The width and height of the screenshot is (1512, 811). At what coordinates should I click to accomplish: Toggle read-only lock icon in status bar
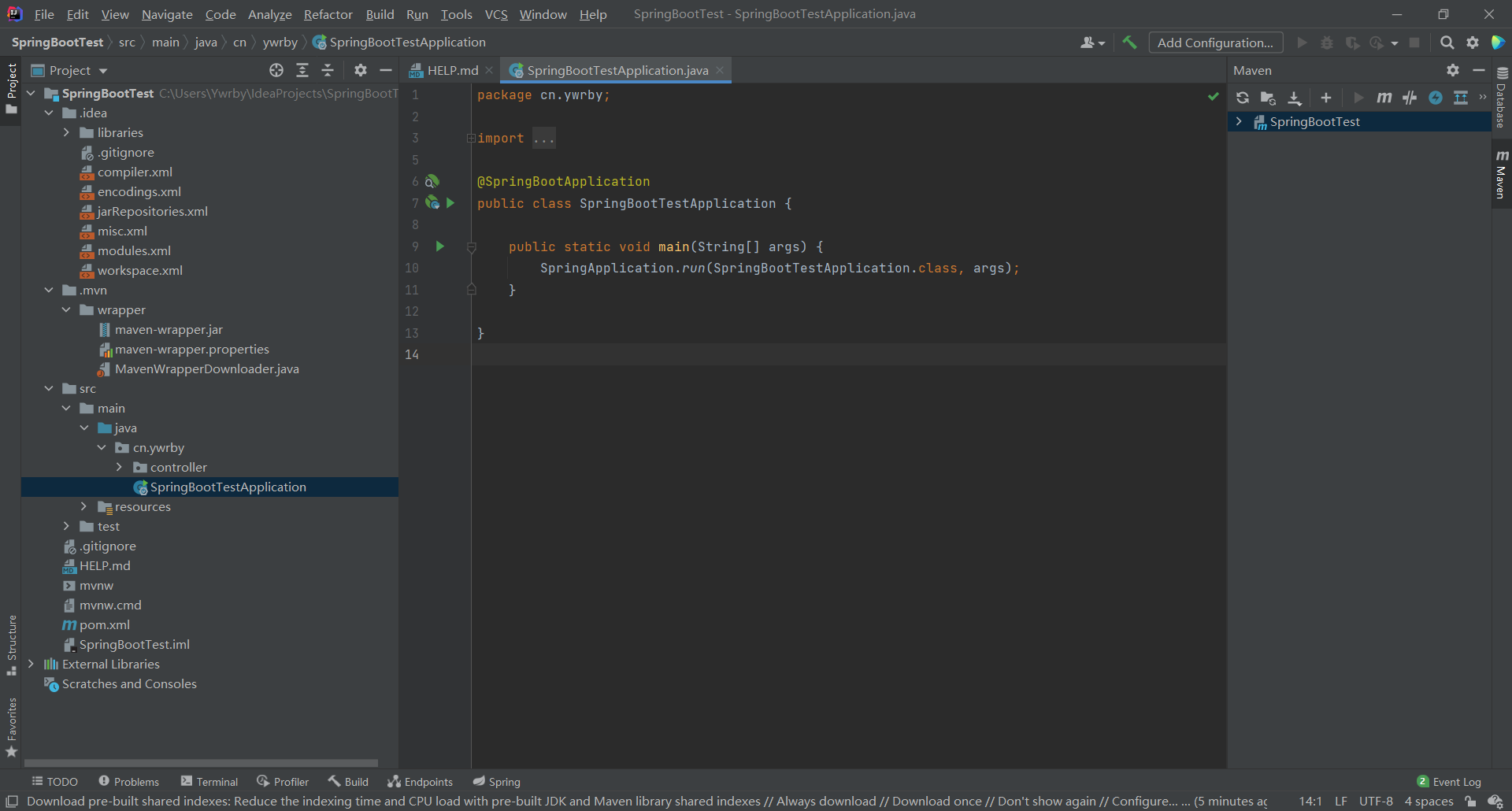[1470, 802]
